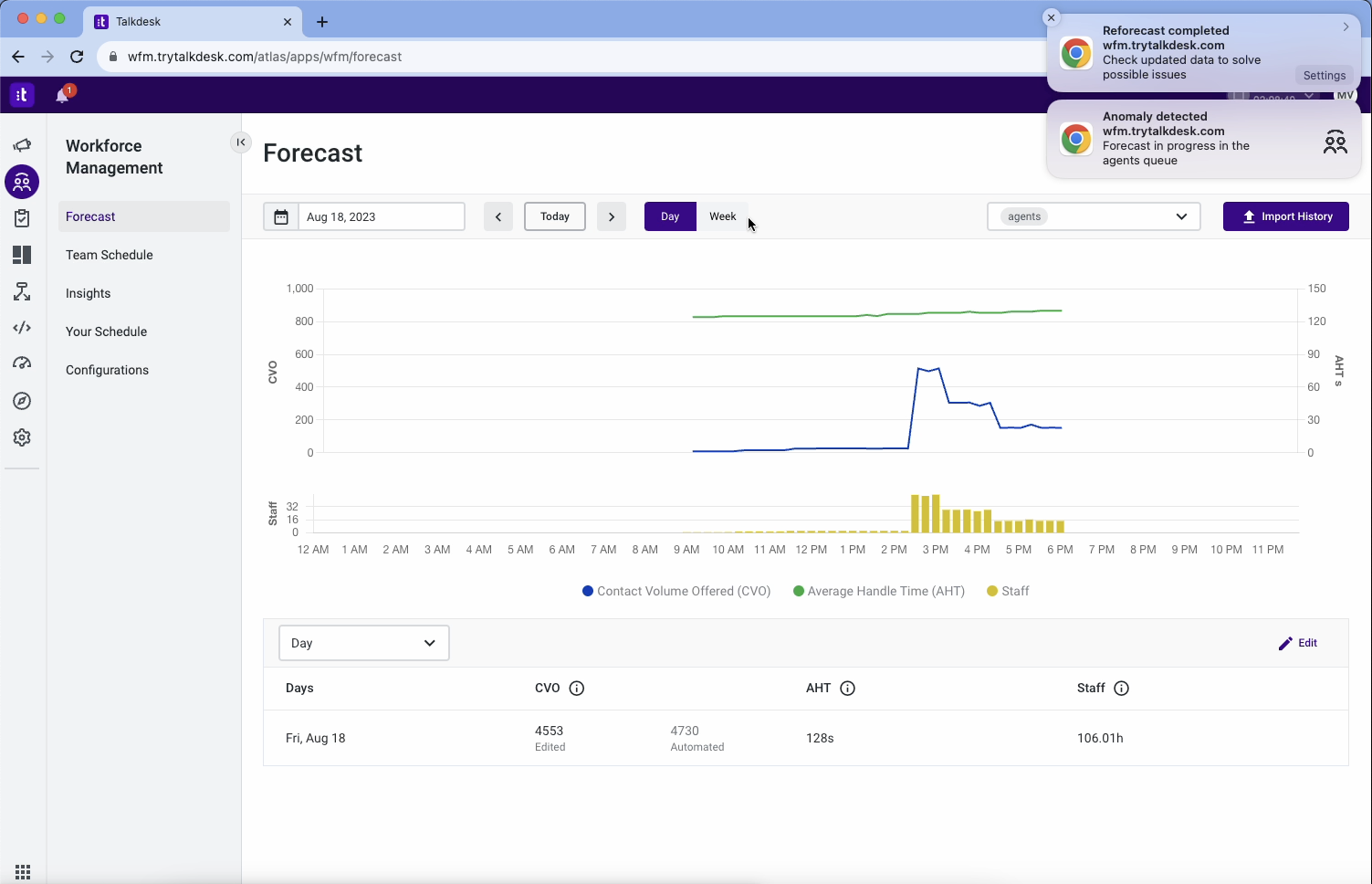
Task: Go to Team Schedule in the navigation
Action: point(109,255)
